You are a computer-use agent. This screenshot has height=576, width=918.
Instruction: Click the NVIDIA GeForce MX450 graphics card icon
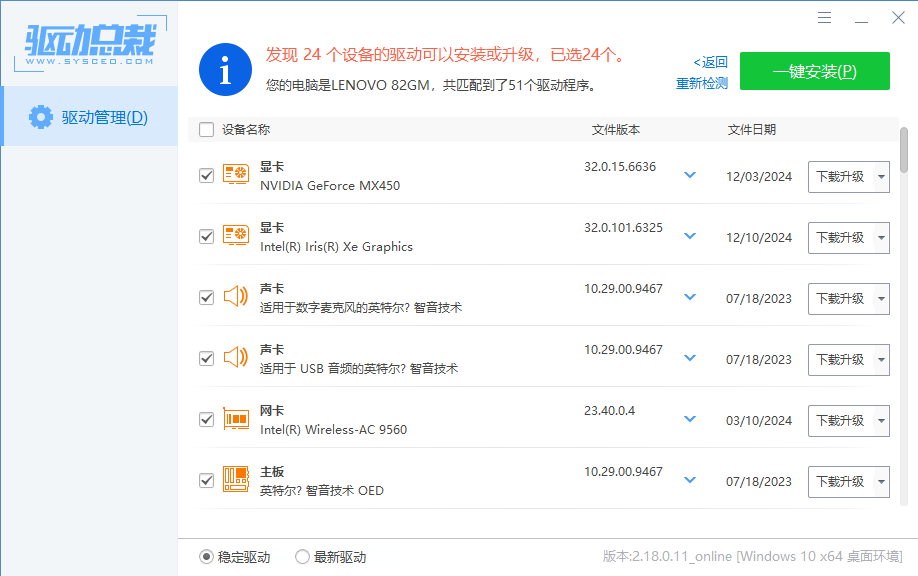click(x=236, y=174)
